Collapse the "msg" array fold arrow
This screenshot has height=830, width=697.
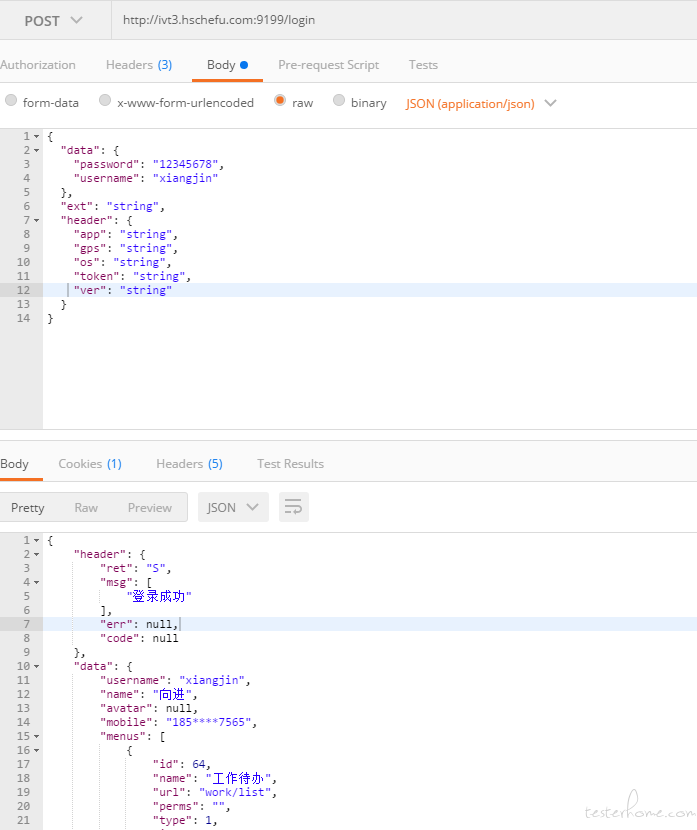click(x=37, y=582)
